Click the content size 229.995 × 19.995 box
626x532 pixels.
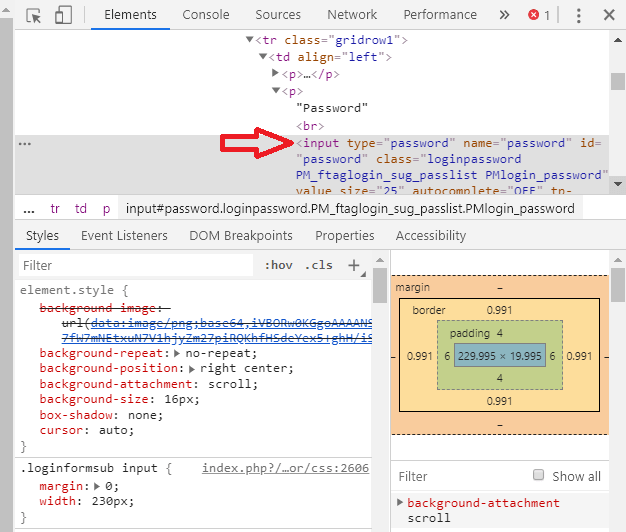499,356
